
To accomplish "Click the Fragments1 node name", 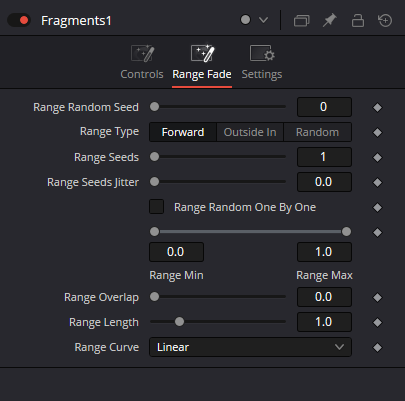I will coord(76,21).
